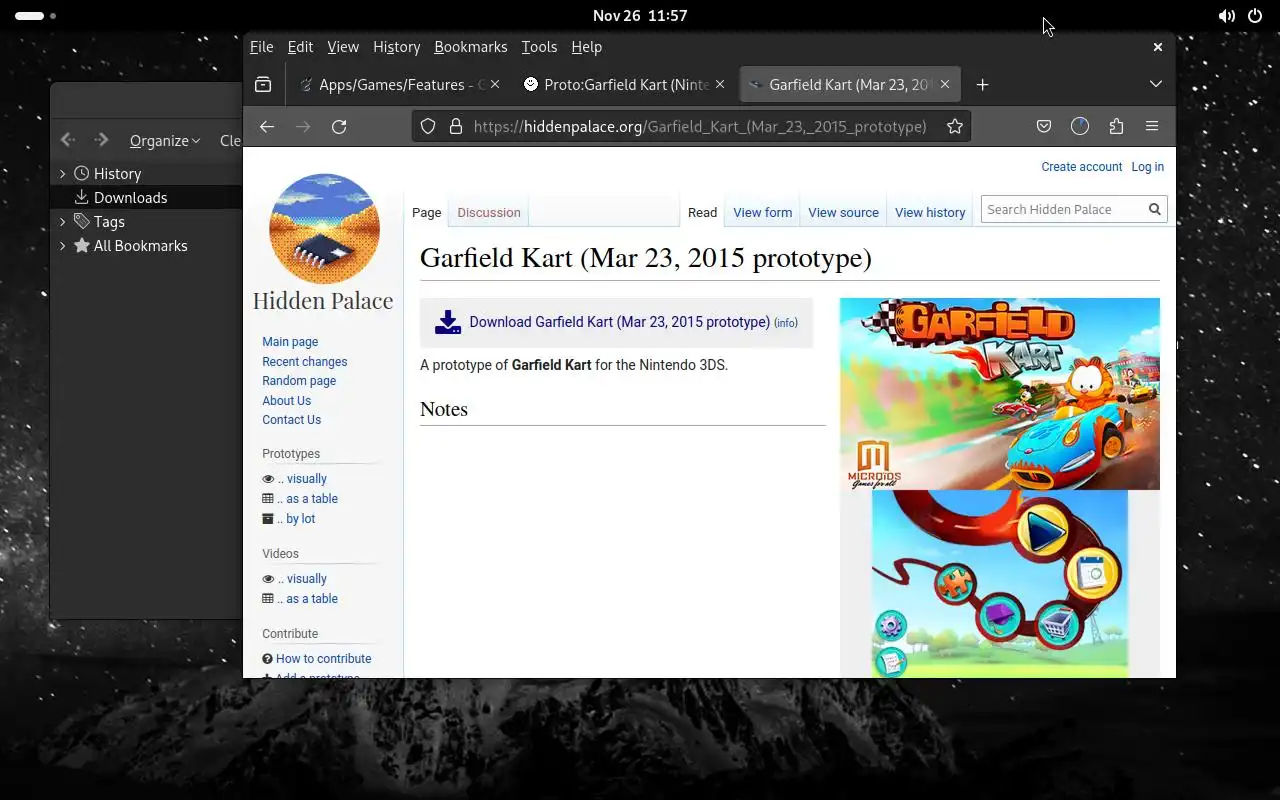
Task: Click the clock date in top bar
Action: click(x=640, y=16)
